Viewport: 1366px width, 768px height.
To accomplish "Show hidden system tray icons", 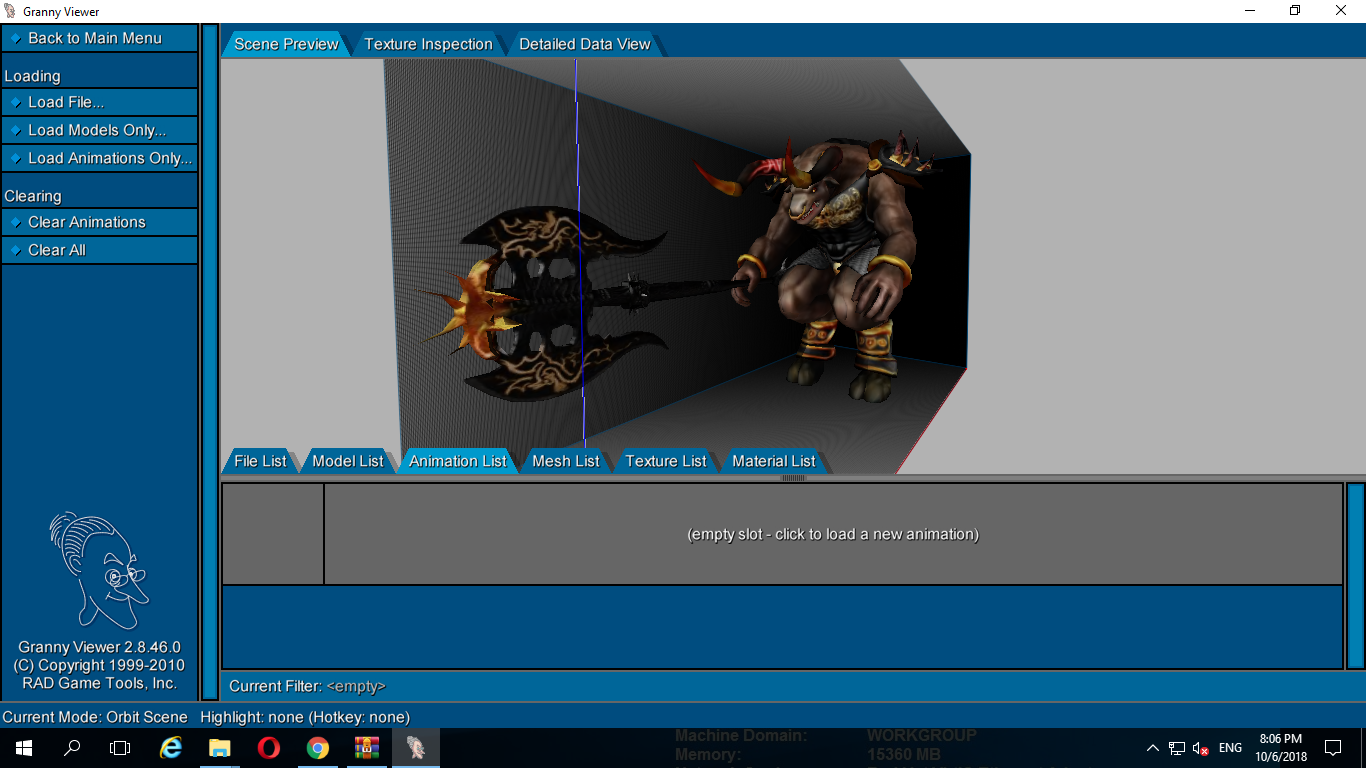I will point(1152,747).
